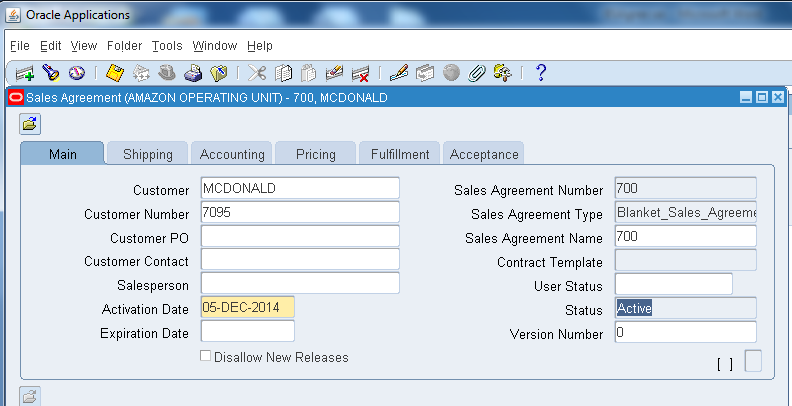Open Window Help question mark icon
The image size is (792, 406).
pyautogui.click(x=540, y=73)
